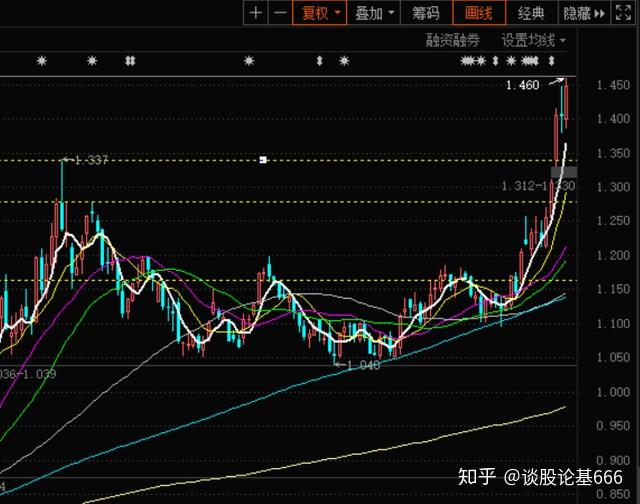Click the leftmost star event marker
The width and height of the screenshot is (640, 504).
click(x=42, y=61)
